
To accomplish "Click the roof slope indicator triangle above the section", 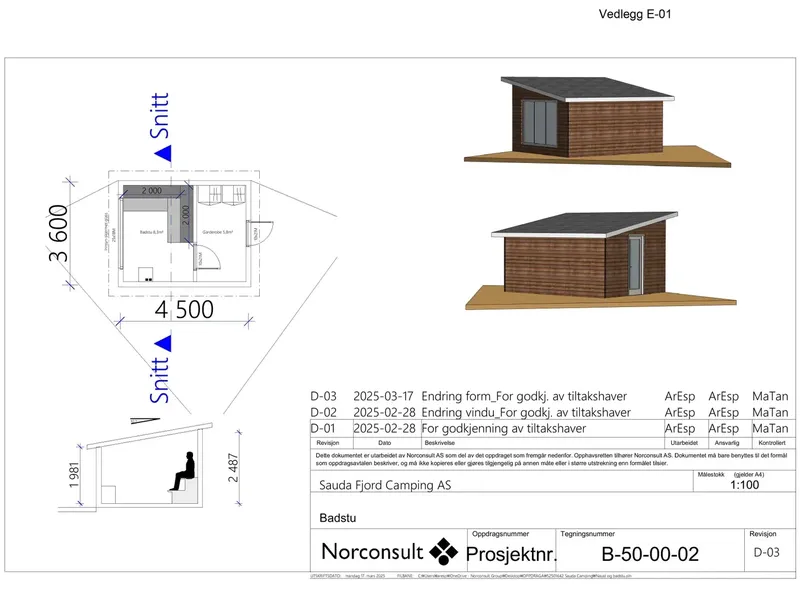I will pyautogui.click(x=144, y=421).
